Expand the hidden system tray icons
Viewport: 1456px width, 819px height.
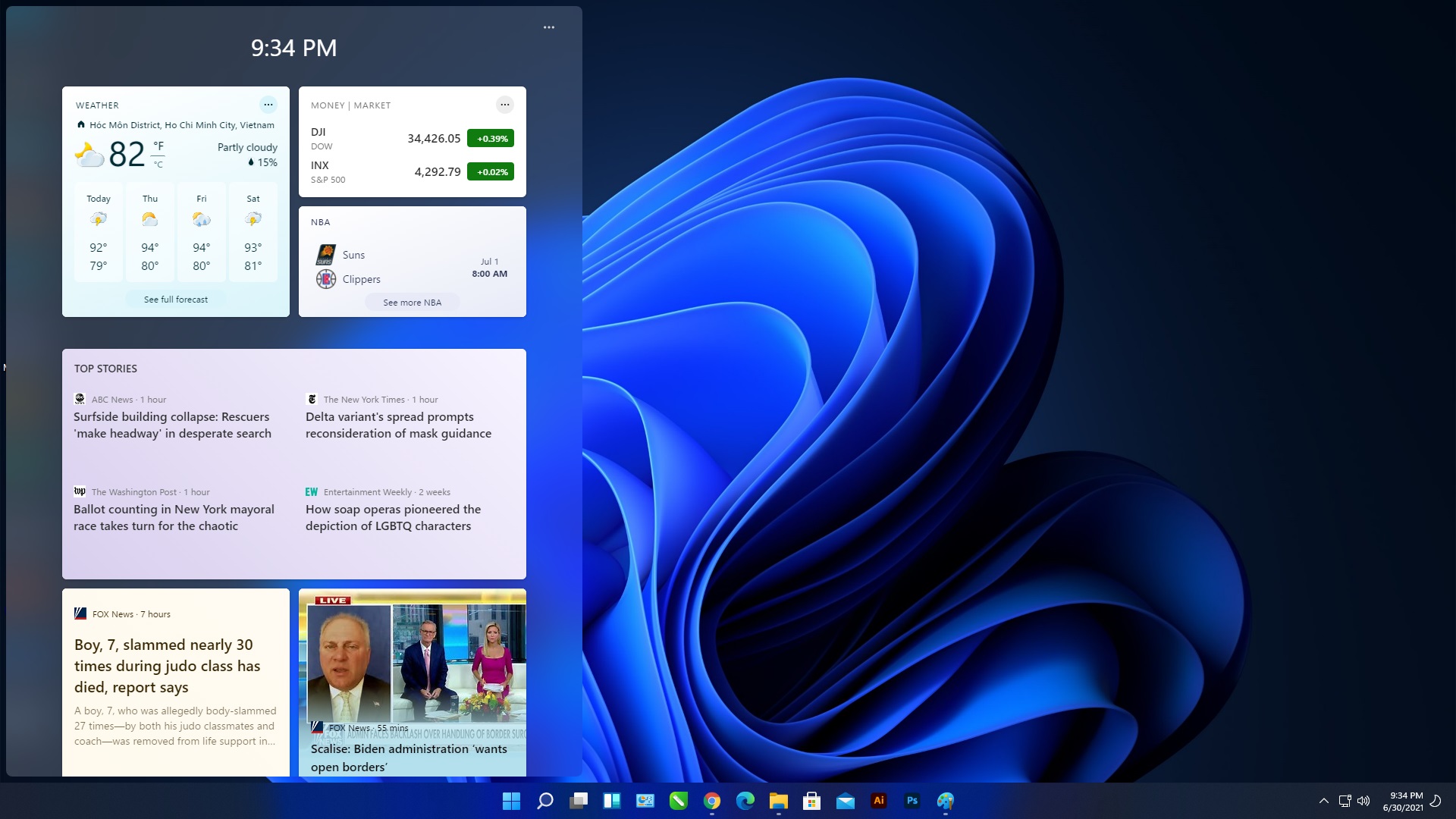(x=1324, y=801)
